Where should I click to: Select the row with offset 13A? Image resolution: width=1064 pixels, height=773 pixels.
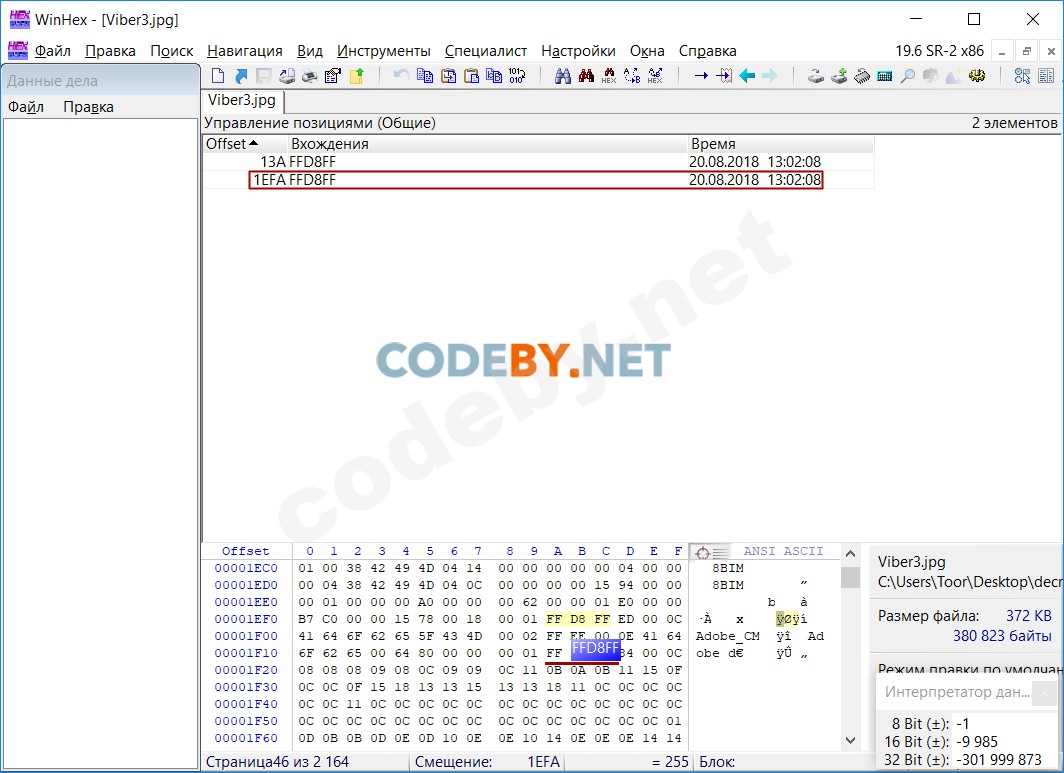tap(539, 162)
